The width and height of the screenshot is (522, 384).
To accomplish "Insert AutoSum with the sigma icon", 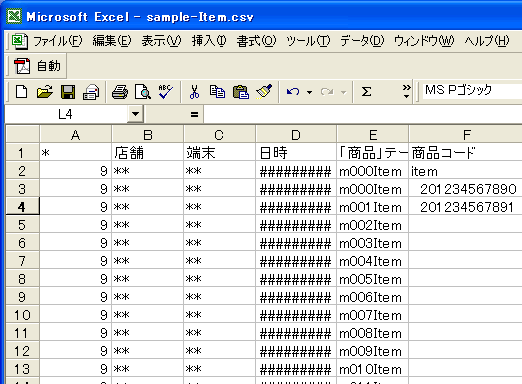I will click(366, 92).
